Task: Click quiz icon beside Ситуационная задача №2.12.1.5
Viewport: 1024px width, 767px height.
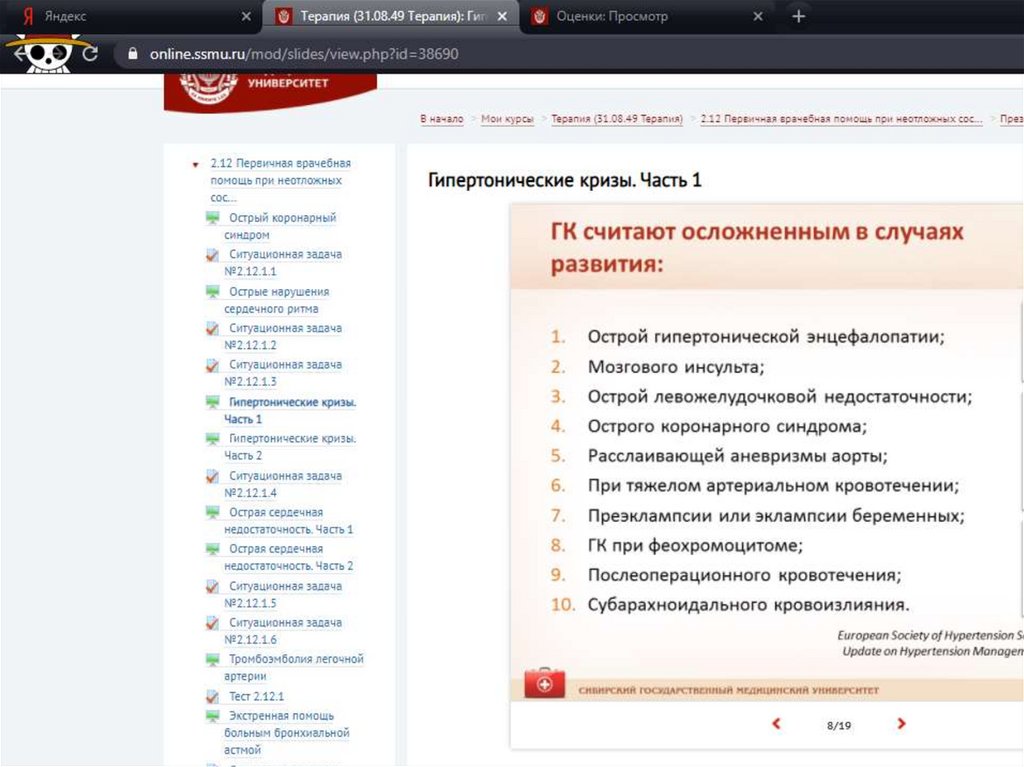Action: pyautogui.click(x=212, y=587)
